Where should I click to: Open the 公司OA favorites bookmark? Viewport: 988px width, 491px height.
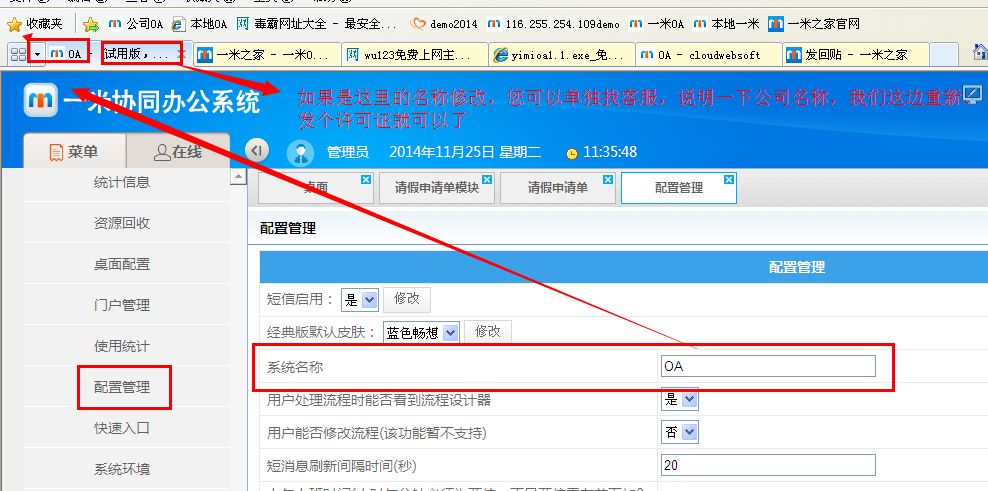click(135, 25)
